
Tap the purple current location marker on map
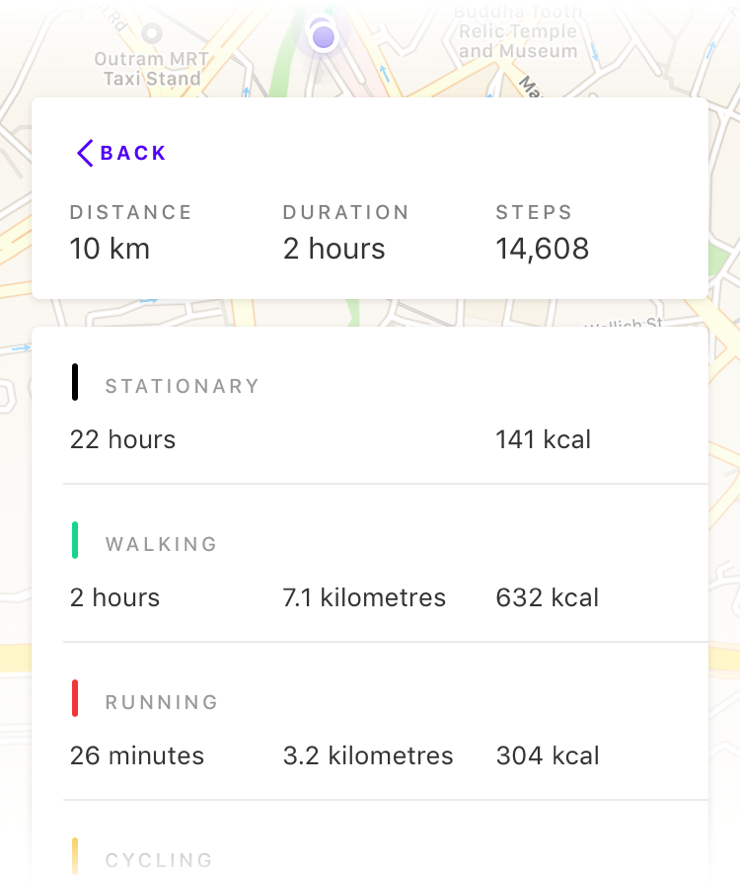tap(323, 37)
